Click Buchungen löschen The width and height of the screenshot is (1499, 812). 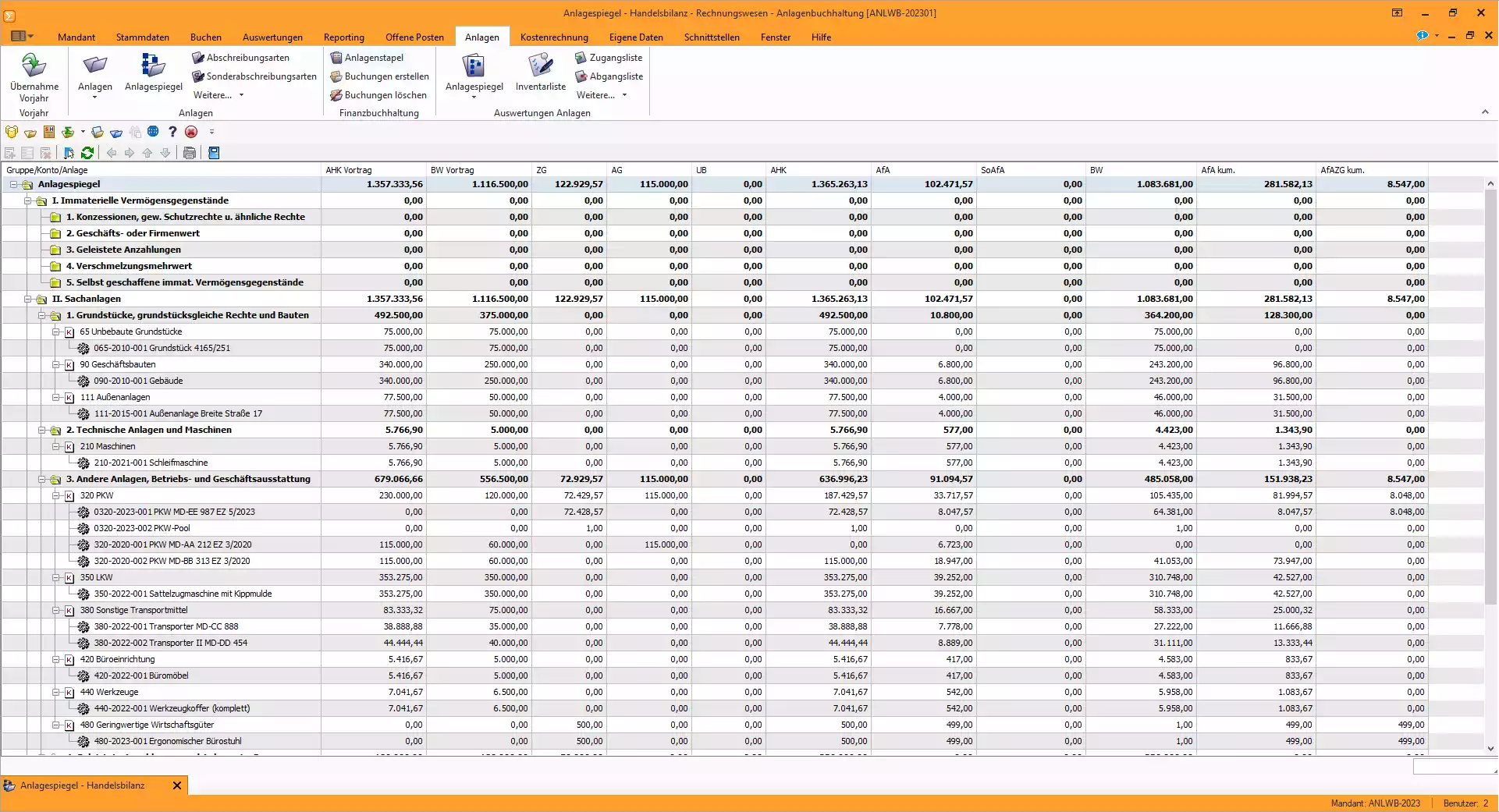378,95
